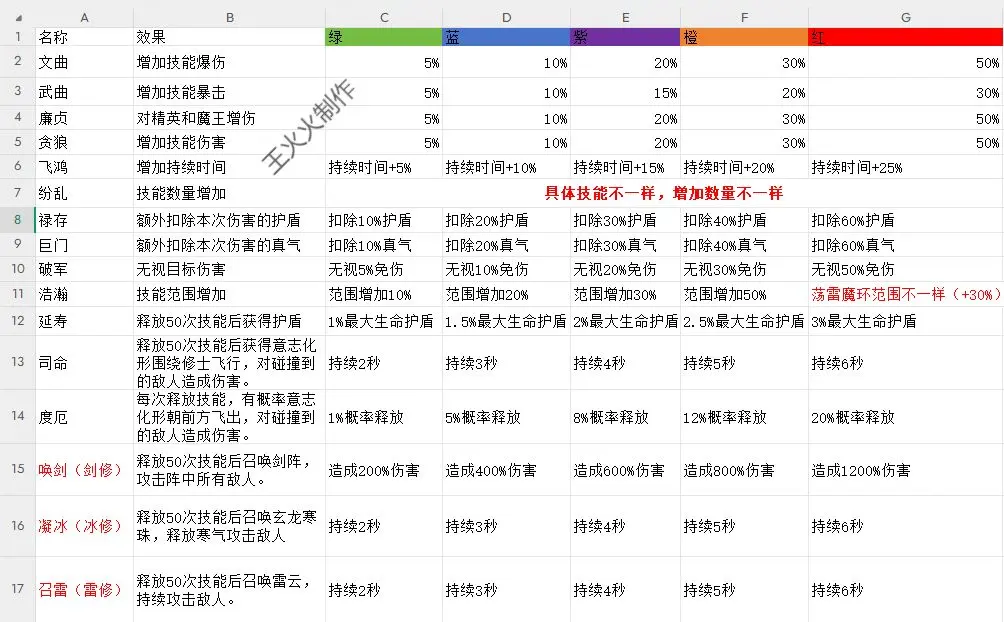Click the red 红 header cell
This screenshot has height=622, width=1004.
(905, 37)
